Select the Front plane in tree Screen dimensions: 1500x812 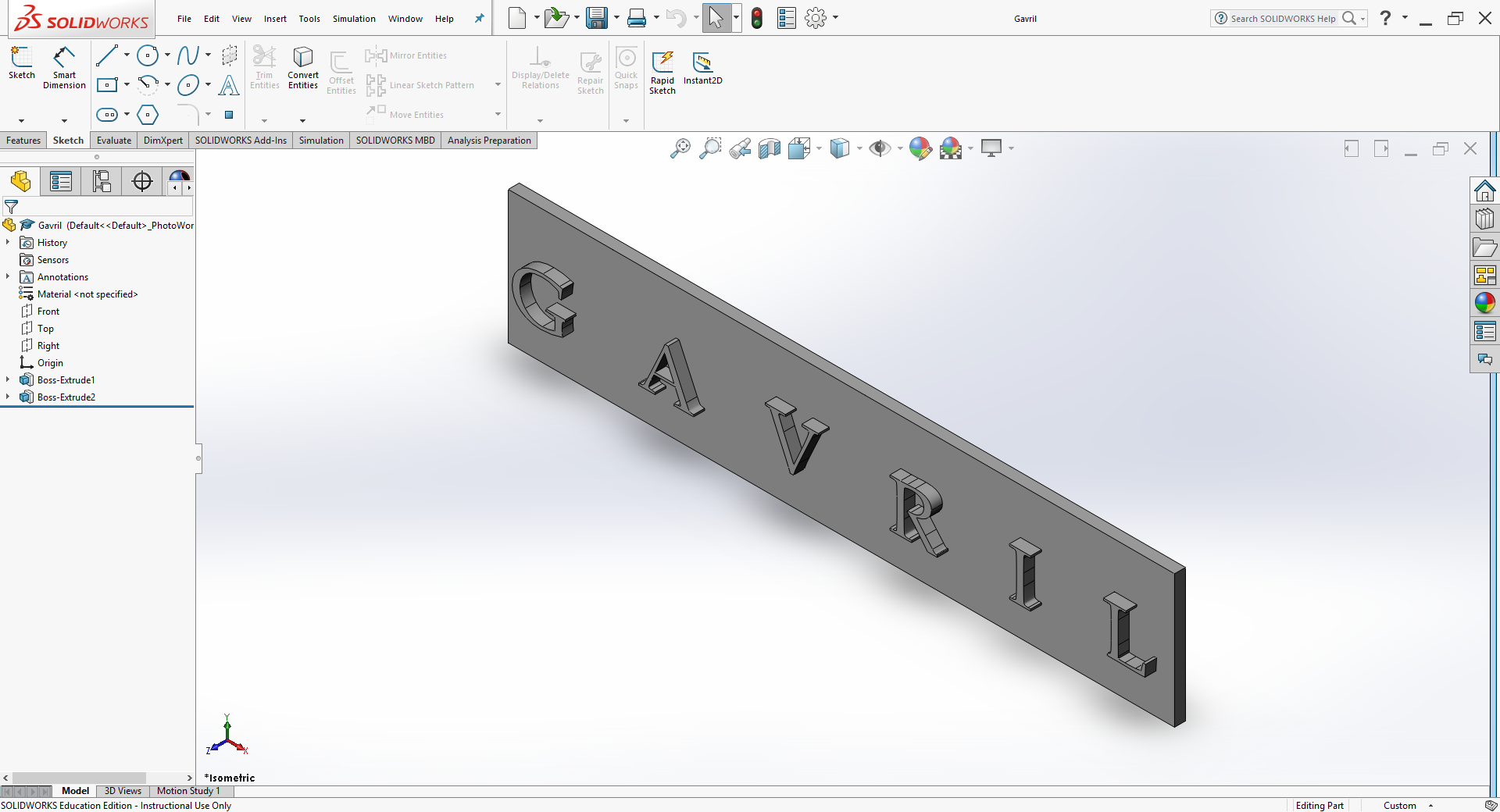[48, 312]
